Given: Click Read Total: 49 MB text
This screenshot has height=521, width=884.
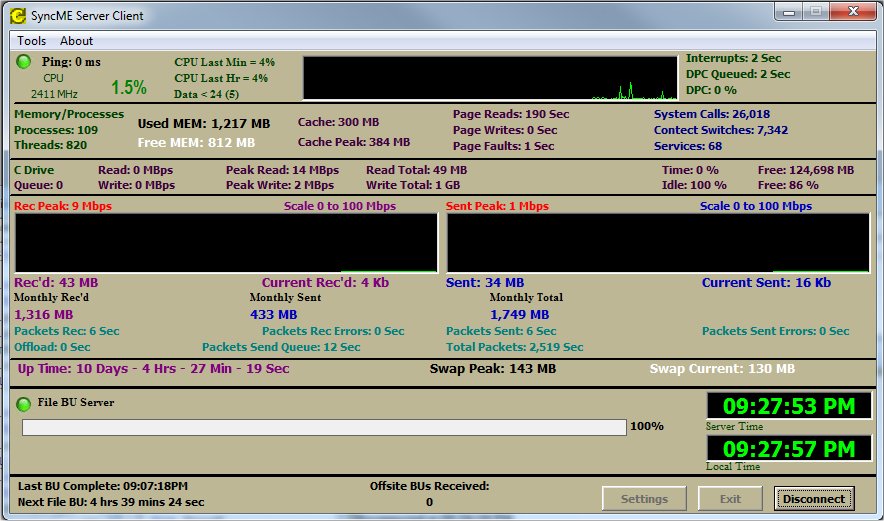Looking at the screenshot, I should pyautogui.click(x=416, y=170).
